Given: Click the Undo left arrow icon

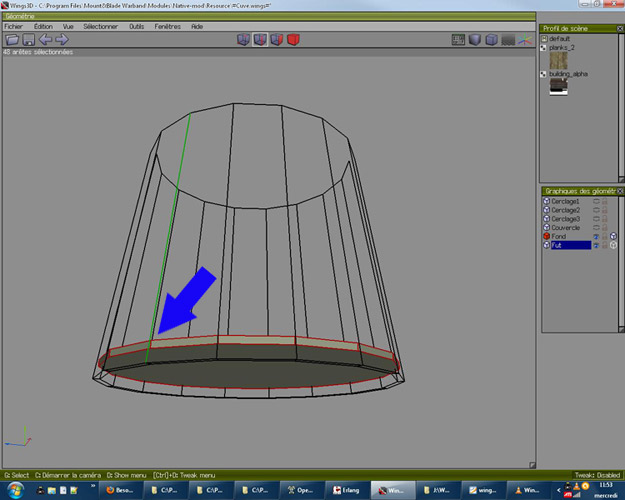Looking at the screenshot, I should pos(45,40).
